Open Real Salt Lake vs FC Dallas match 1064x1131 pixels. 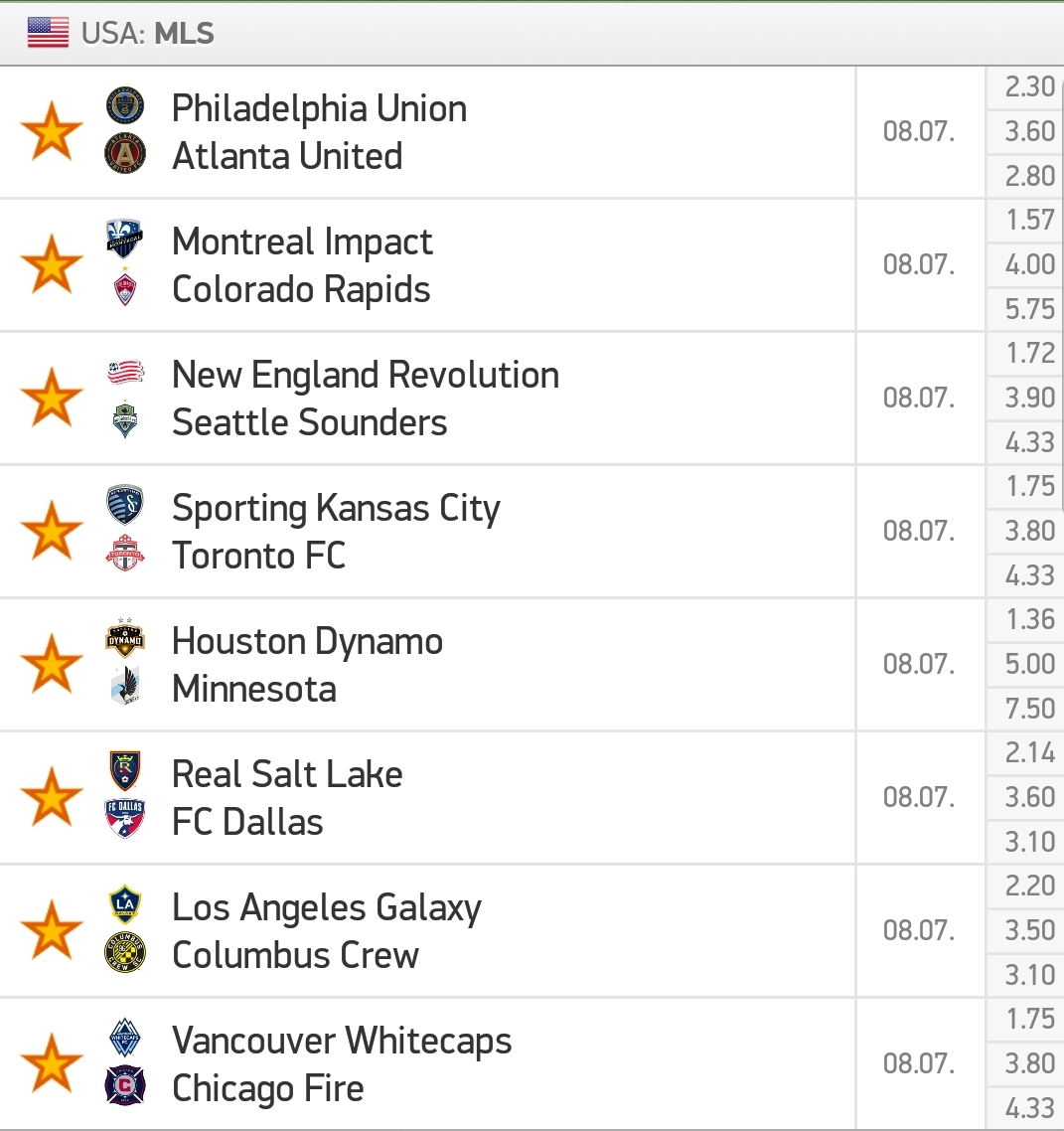coord(427,798)
